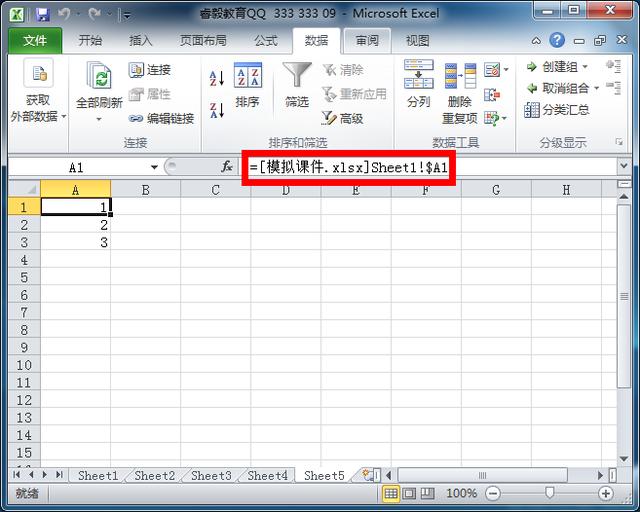Viewport: 640px width, 512px height.
Task: Sort ascending with the A-Z icon
Action: click(217, 78)
